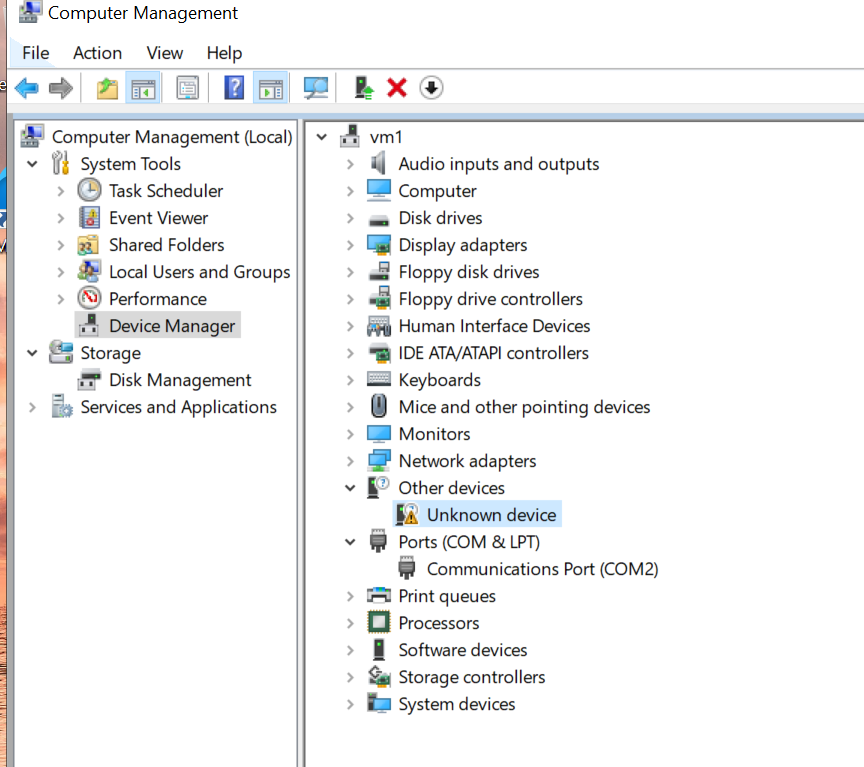Select the Other devices label
Image resolution: width=864 pixels, height=767 pixels.
451,488
